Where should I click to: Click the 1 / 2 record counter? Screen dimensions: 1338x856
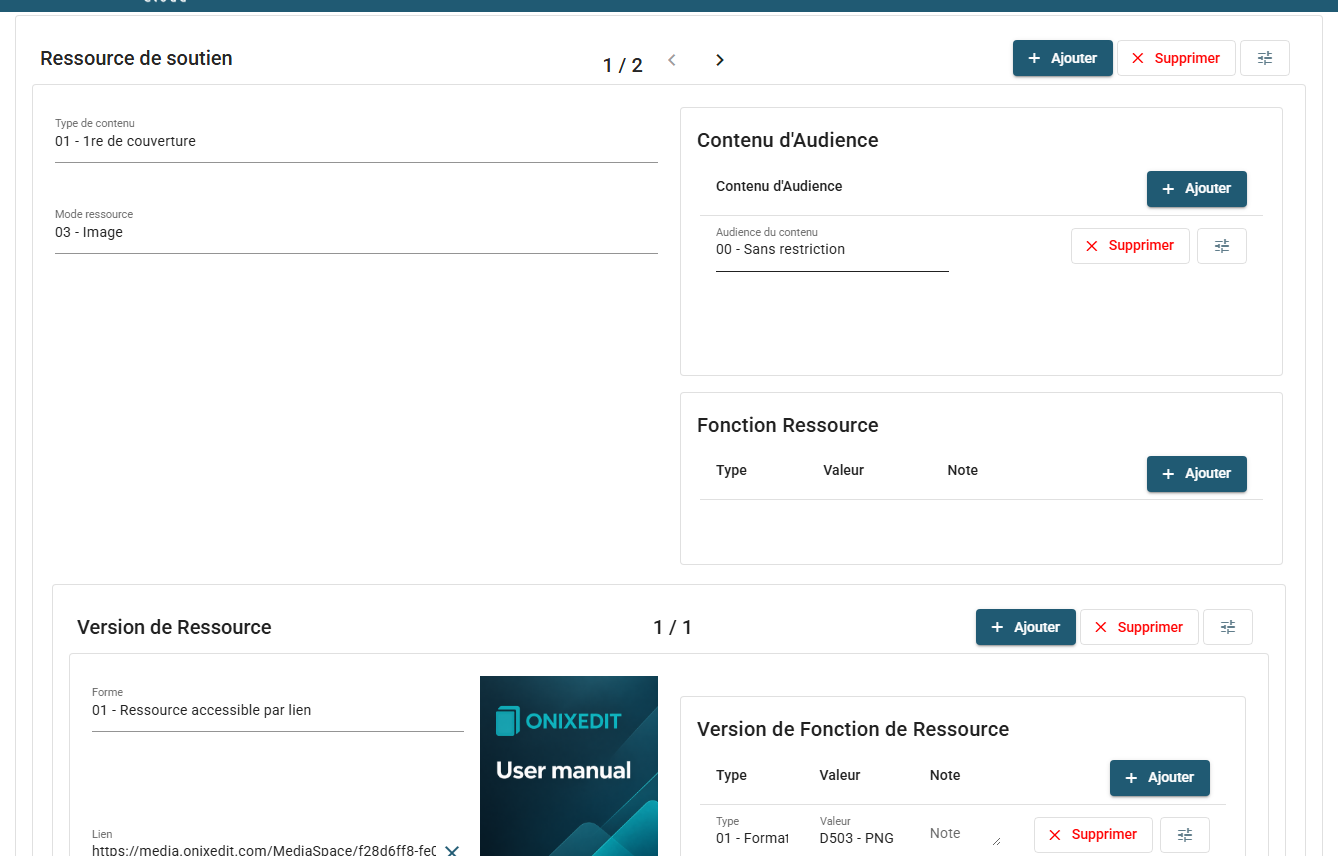[622, 65]
